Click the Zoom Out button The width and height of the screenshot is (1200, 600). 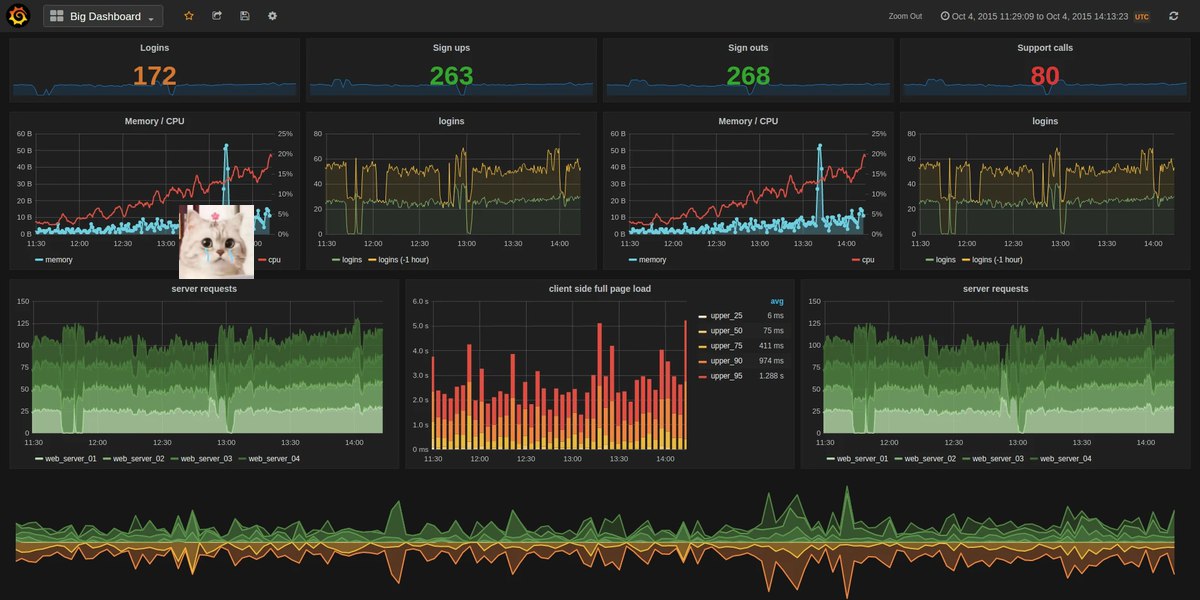(905, 16)
